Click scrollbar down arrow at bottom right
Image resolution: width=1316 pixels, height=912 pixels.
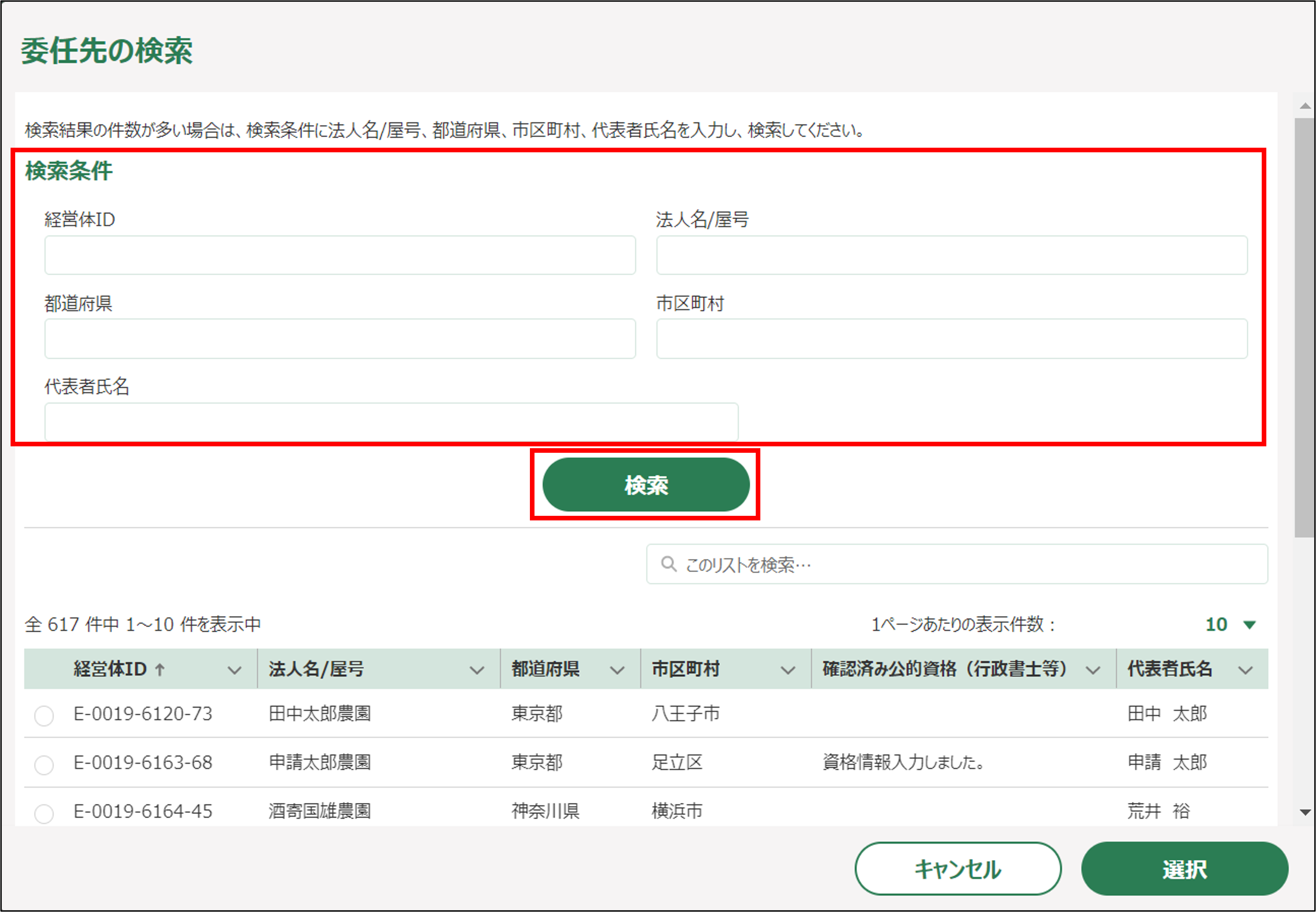[1305, 812]
